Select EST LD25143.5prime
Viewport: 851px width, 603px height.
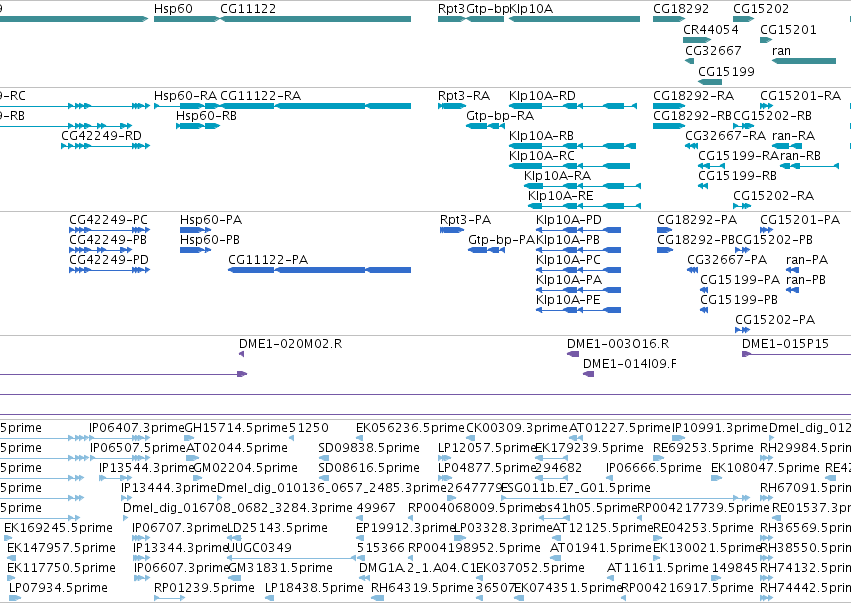277,528
